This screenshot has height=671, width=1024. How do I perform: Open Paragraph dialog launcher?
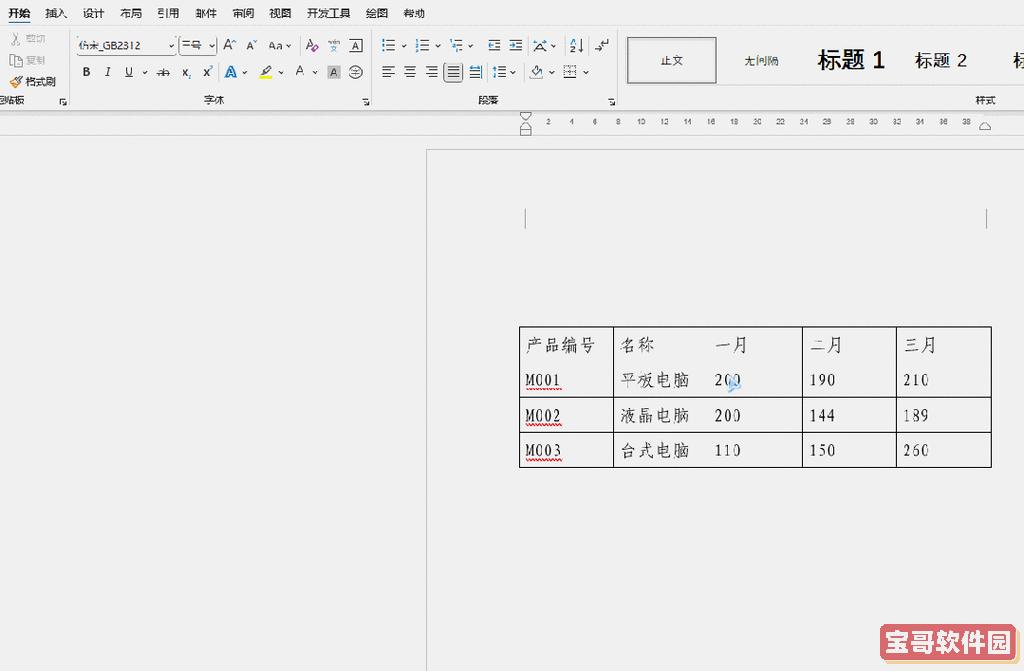pyautogui.click(x=611, y=102)
